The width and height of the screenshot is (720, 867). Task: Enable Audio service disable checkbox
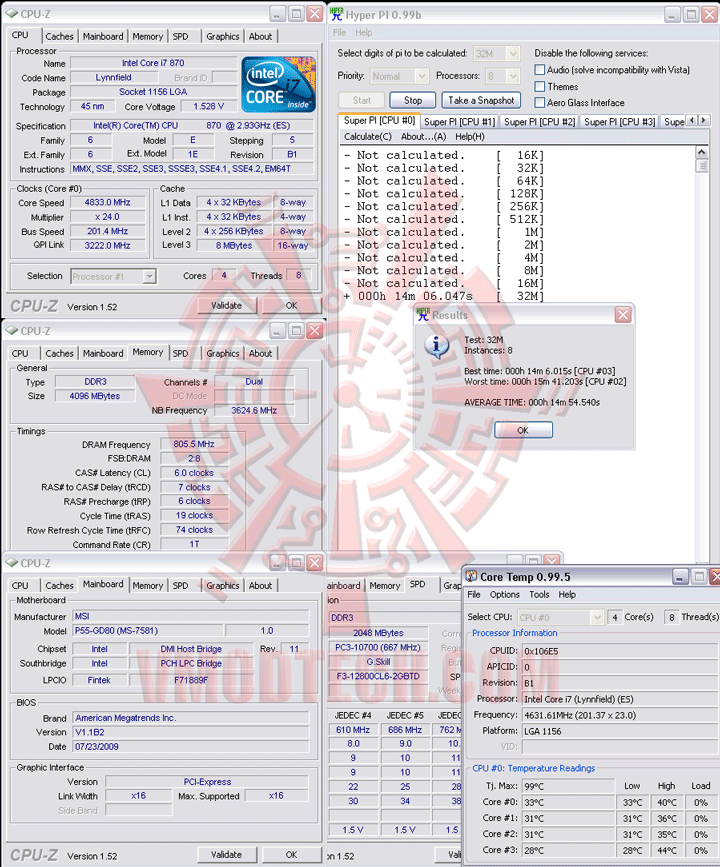coord(540,70)
